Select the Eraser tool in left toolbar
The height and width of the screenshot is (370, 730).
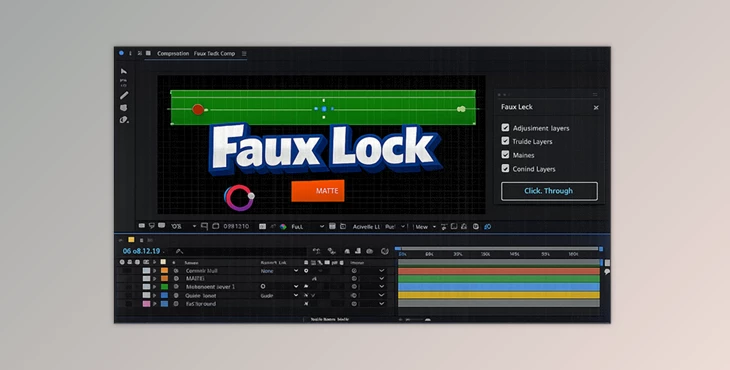coord(124,120)
